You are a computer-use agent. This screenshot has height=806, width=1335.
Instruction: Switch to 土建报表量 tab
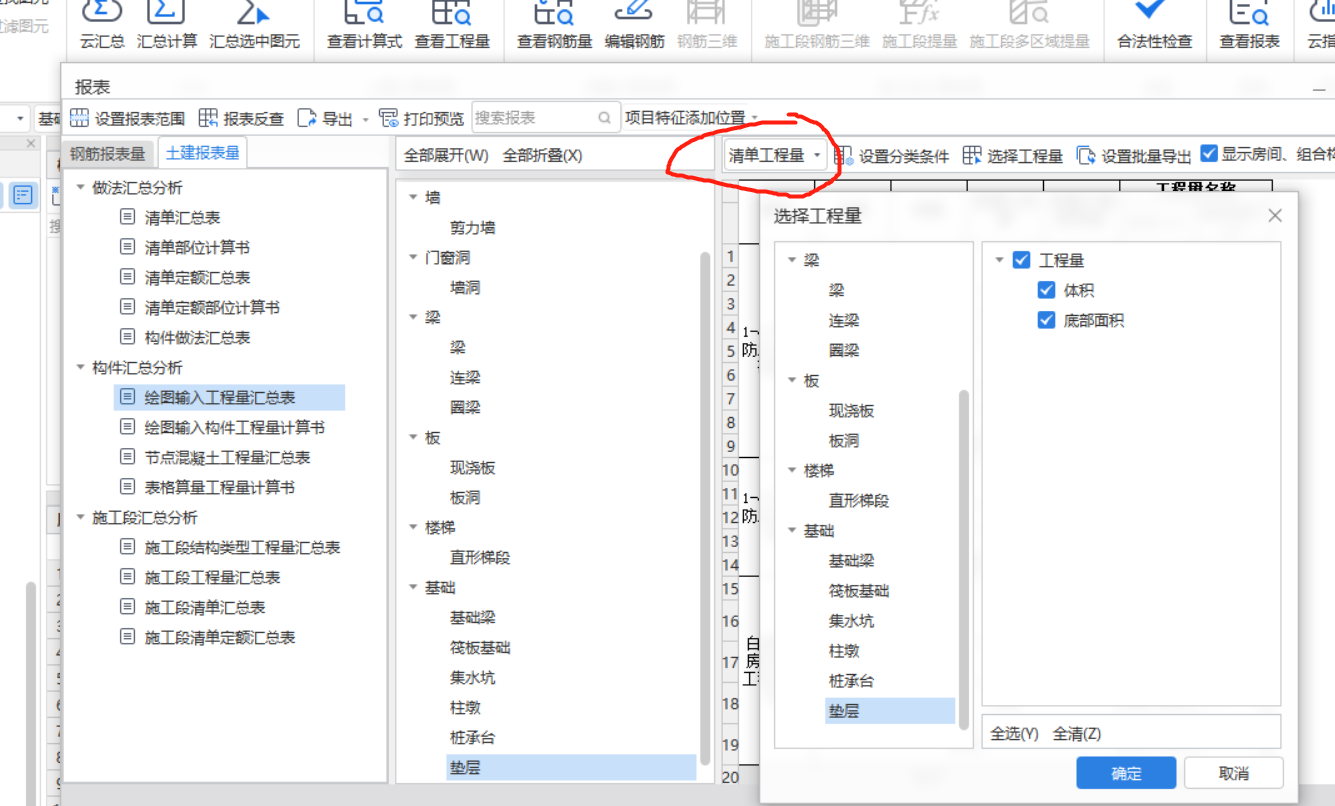tap(203, 153)
